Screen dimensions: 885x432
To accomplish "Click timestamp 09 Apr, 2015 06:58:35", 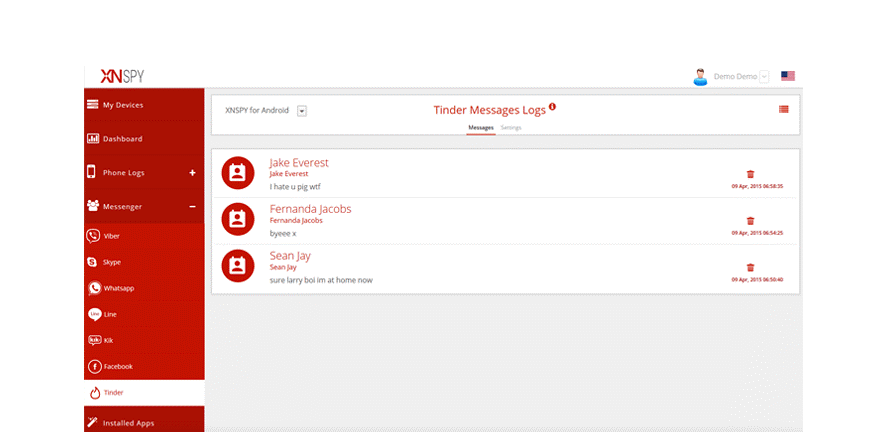I will 757,186.
